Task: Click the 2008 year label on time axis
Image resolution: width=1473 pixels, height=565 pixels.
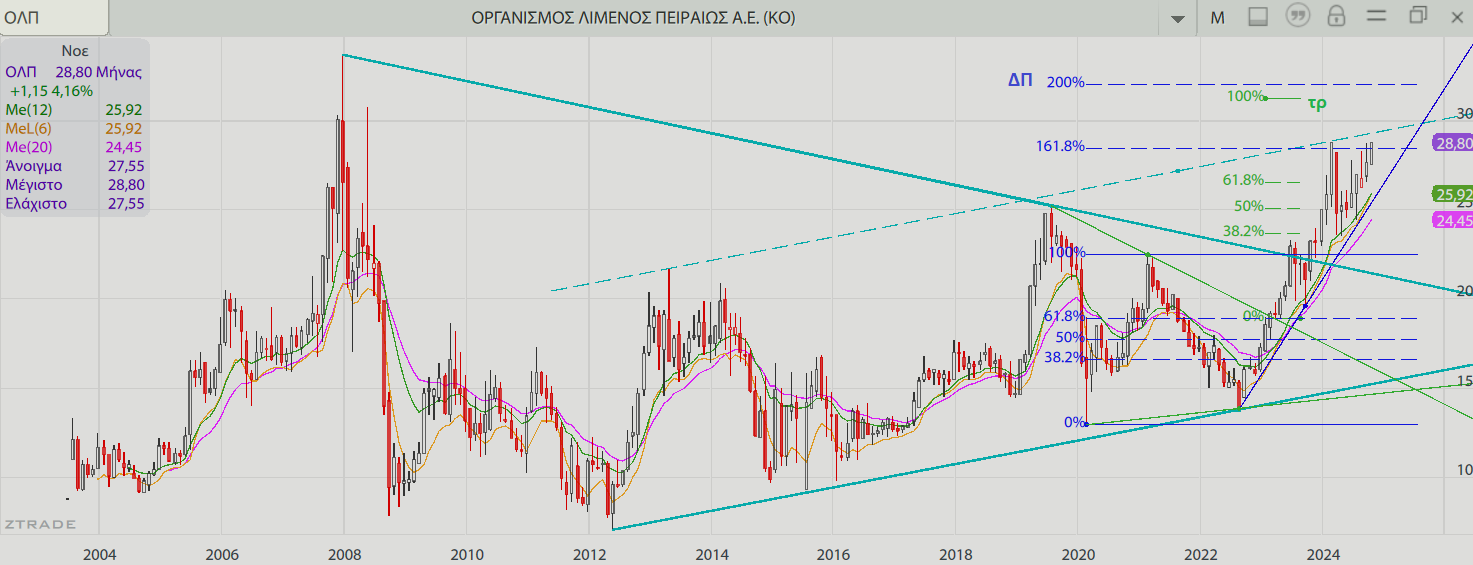Action: (343, 554)
